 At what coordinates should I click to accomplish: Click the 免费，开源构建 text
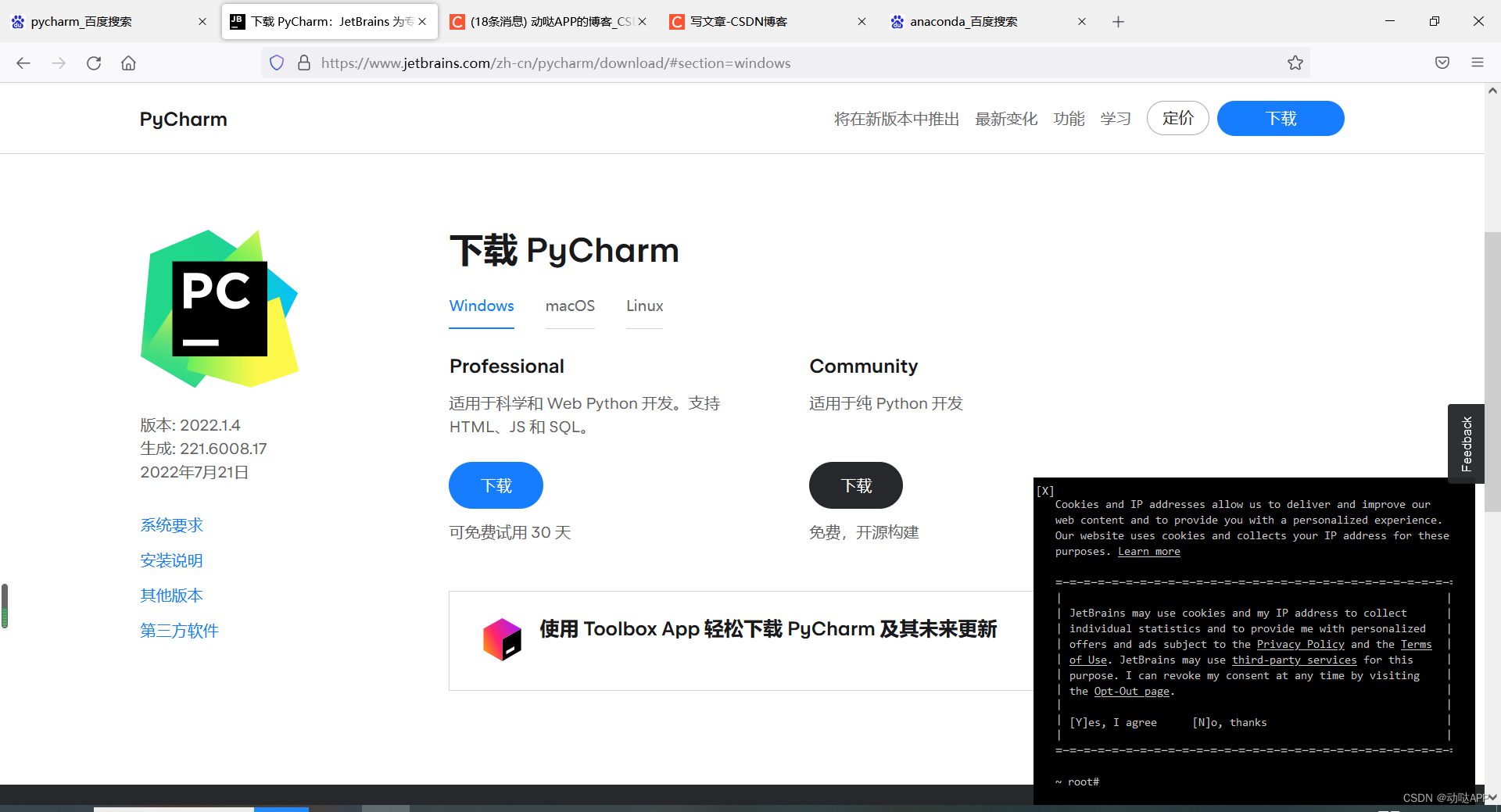tap(864, 533)
